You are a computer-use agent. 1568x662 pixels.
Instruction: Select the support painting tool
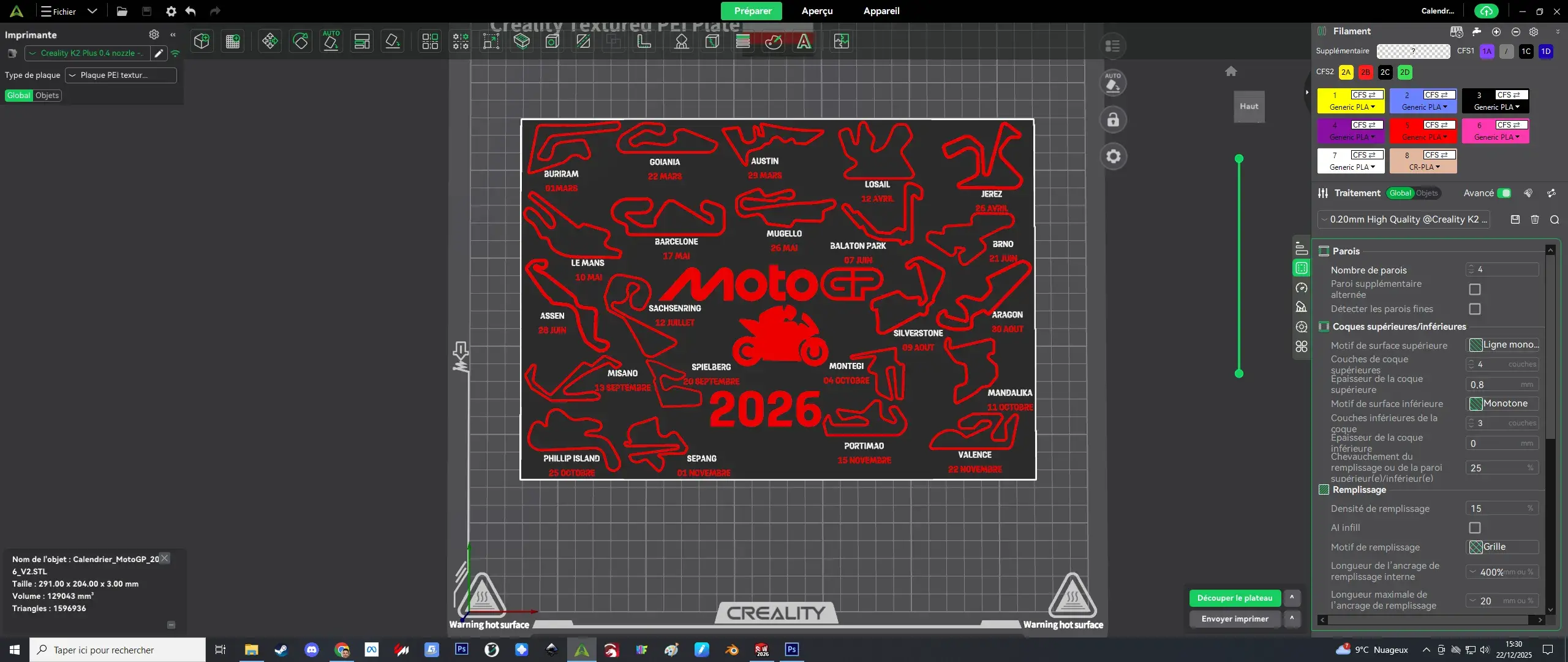click(681, 41)
